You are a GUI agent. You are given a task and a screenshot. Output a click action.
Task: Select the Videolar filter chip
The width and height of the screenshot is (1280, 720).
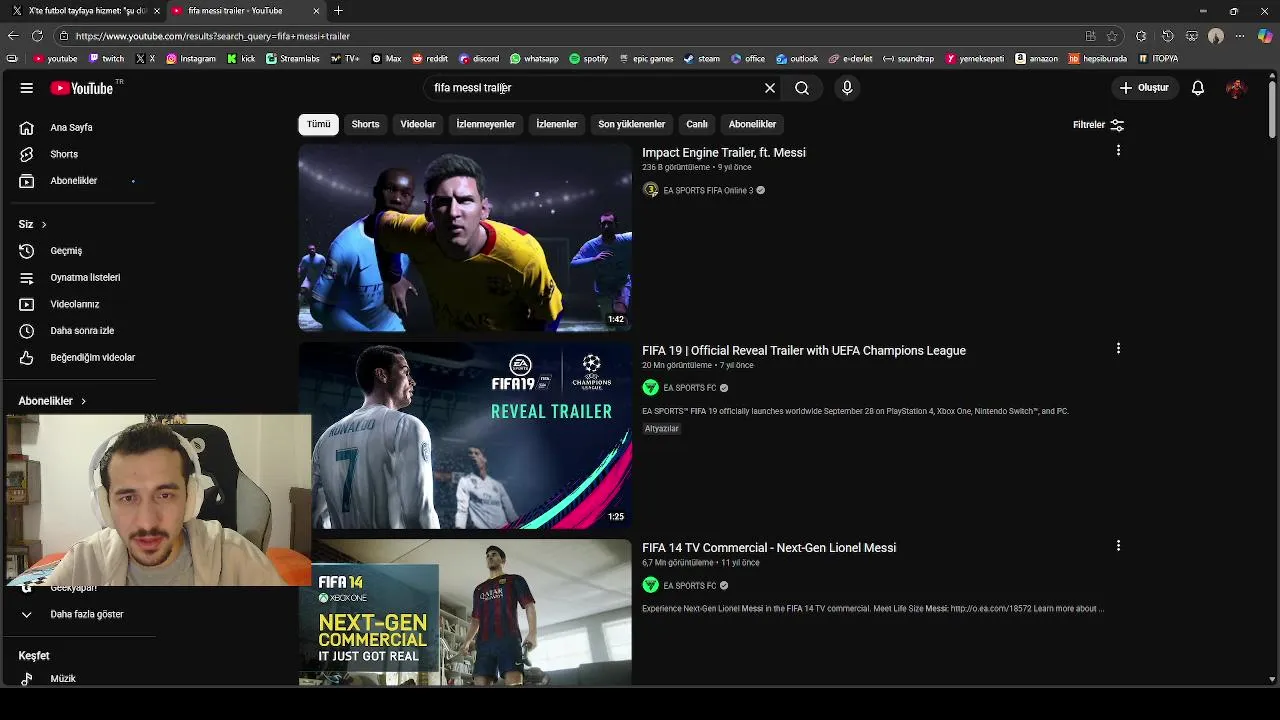[418, 124]
